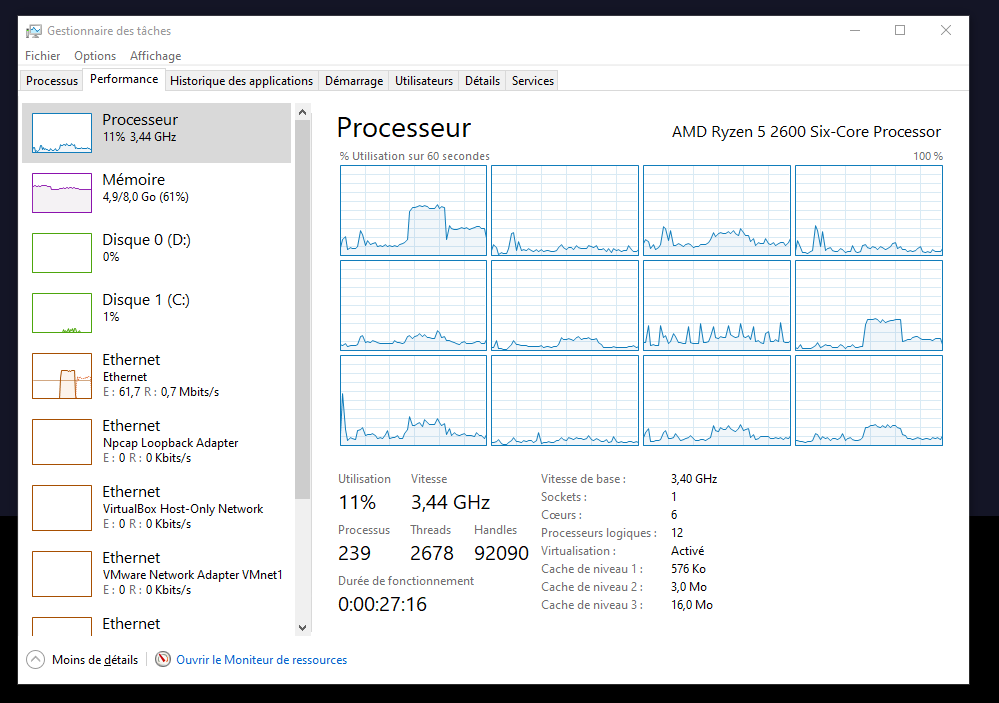Click the Task Manager title bar icon

[34, 31]
